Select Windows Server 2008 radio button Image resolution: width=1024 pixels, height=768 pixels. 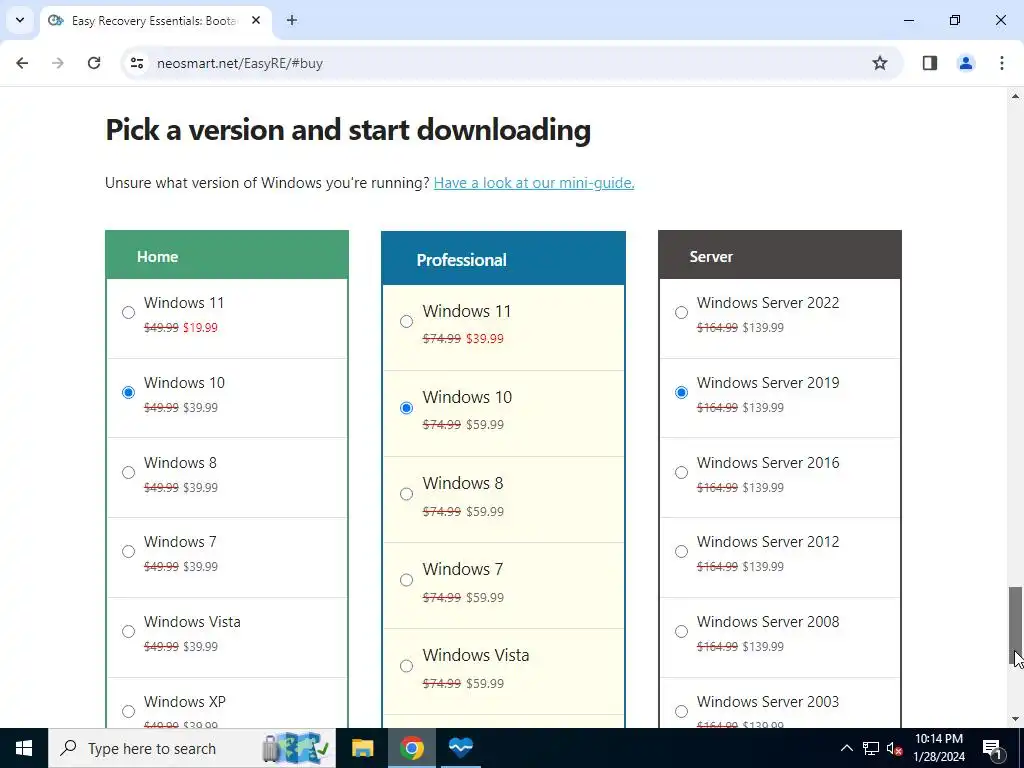681,631
